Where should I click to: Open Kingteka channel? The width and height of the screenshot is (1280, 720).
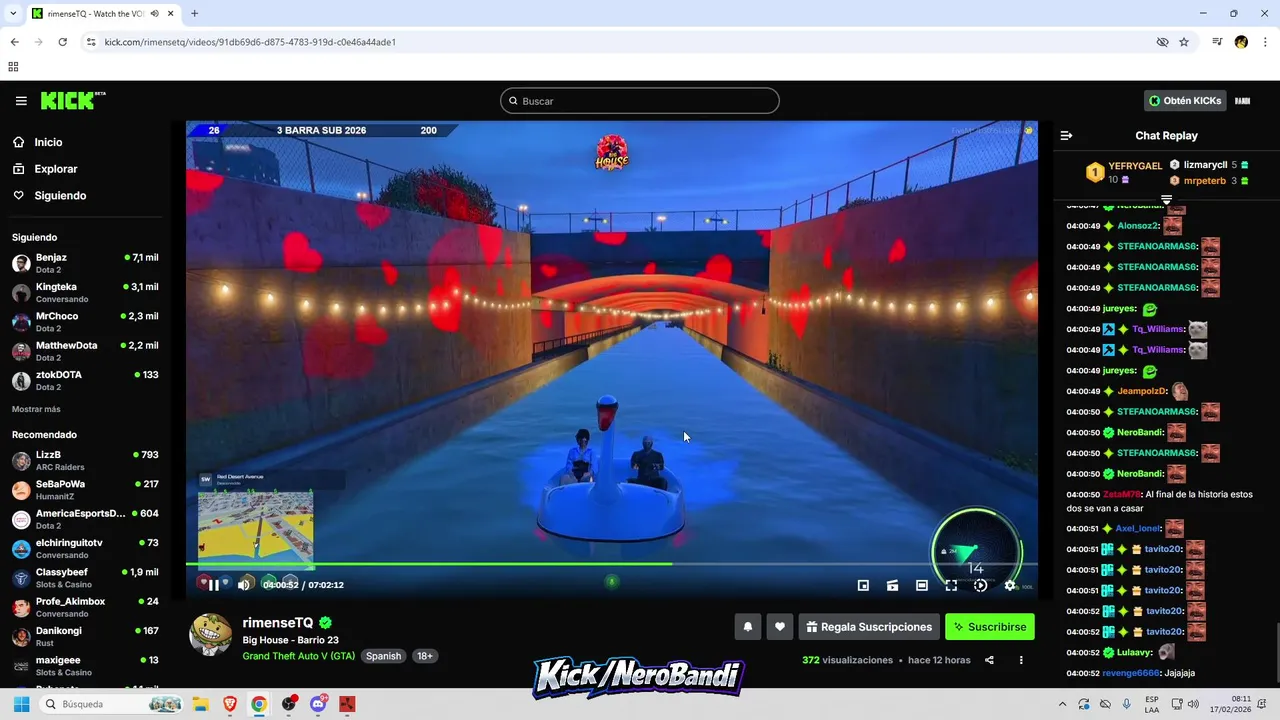[85, 293]
